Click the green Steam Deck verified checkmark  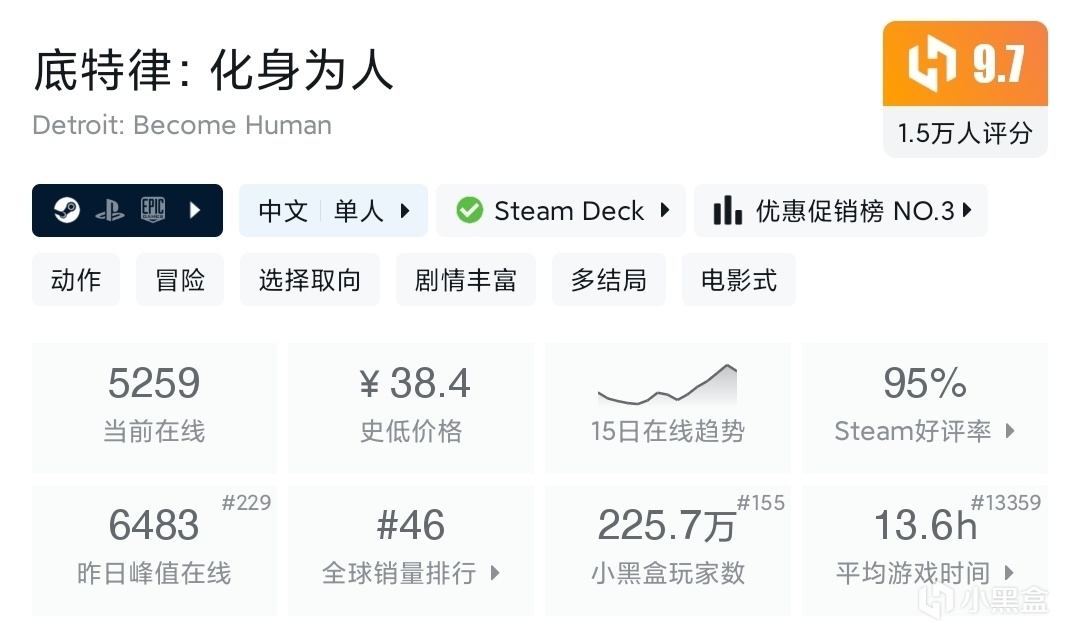click(x=470, y=210)
